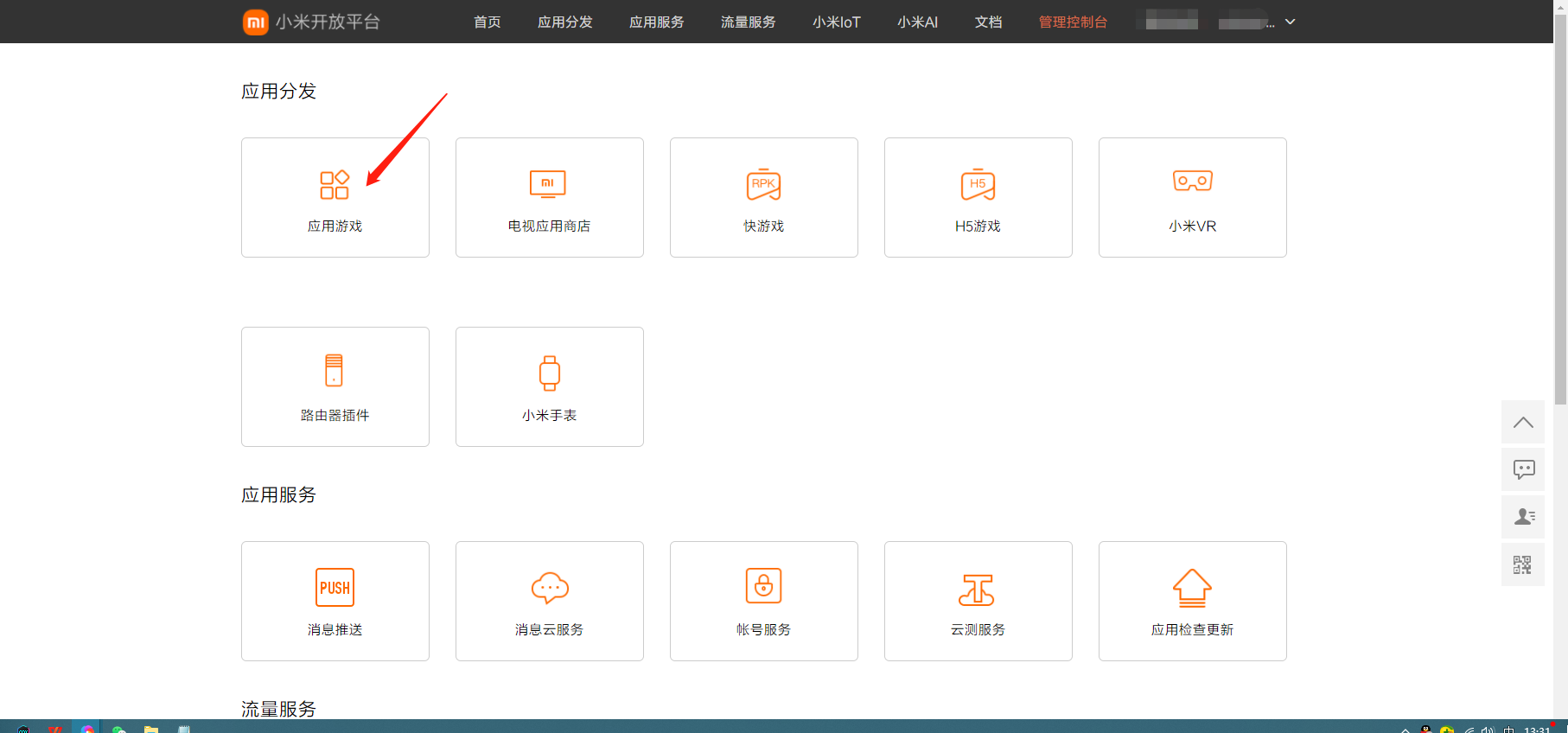The height and width of the screenshot is (733, 1568).
Task: Click the 应用检查更新 label
Action: tap(1192, 629)
